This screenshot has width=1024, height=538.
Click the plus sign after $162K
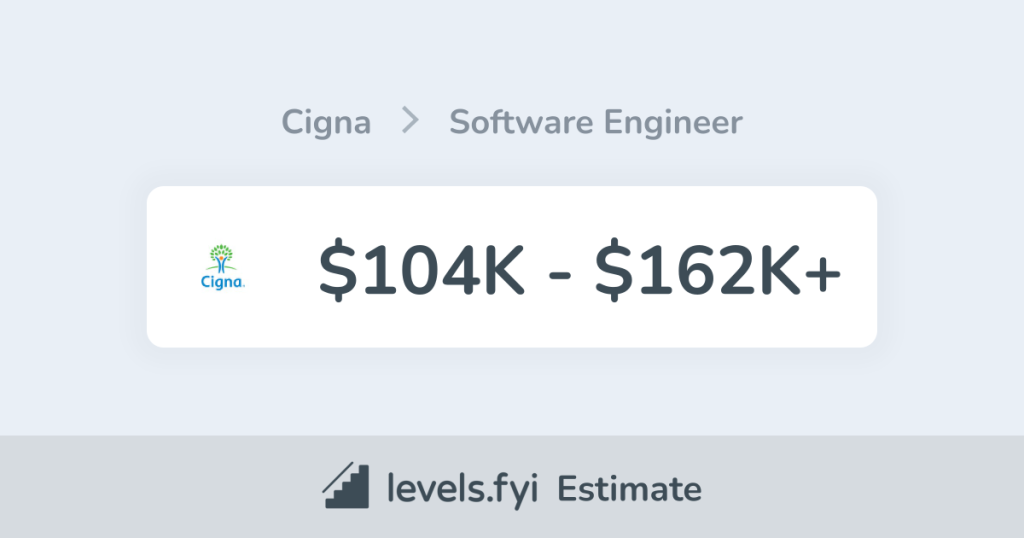(823, 272)
